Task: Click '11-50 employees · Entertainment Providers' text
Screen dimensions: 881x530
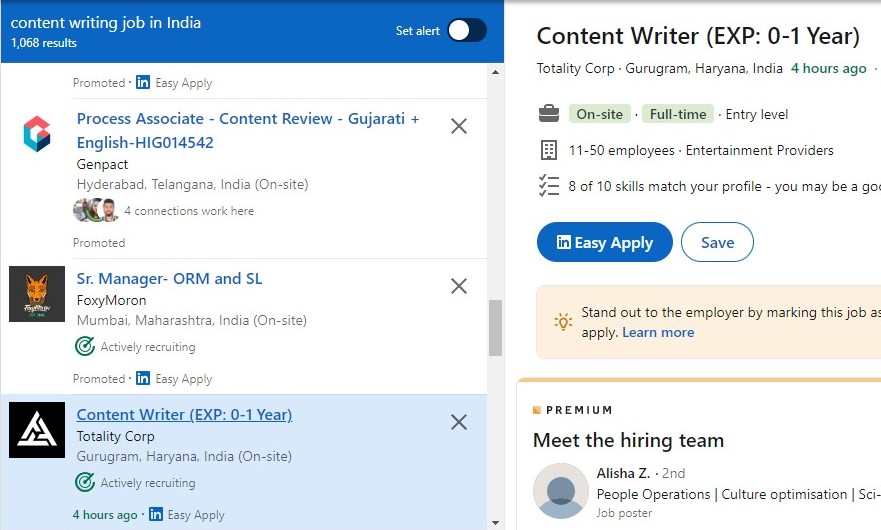Action: [x=701, y=151]
